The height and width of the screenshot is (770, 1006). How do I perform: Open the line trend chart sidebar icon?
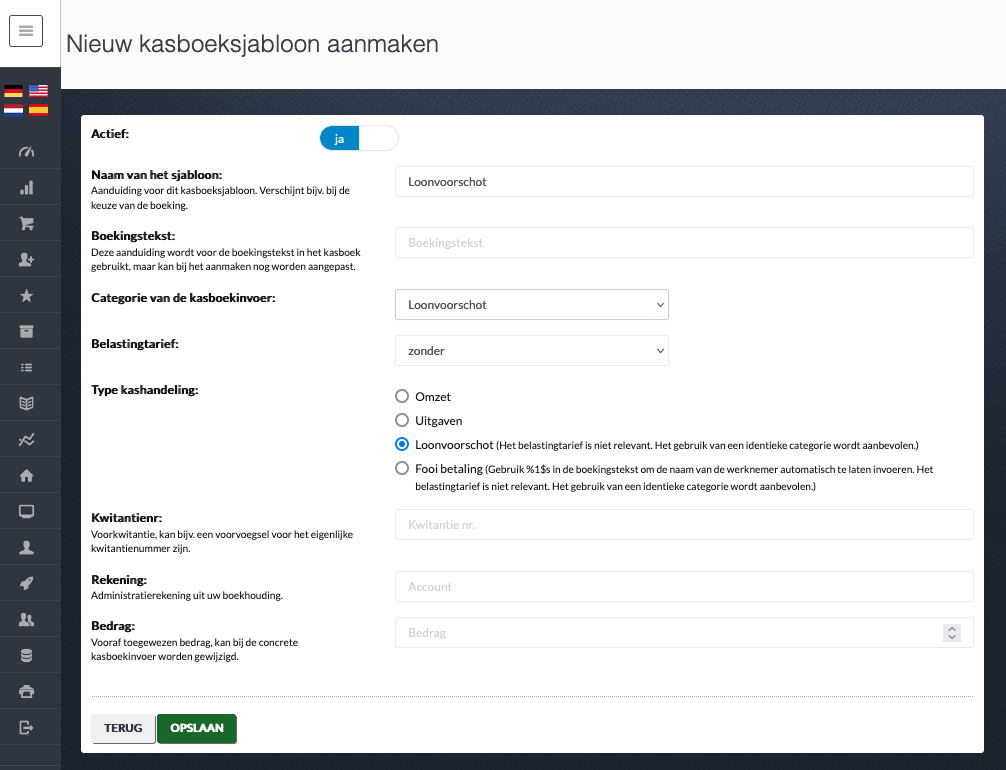point(26,440)
